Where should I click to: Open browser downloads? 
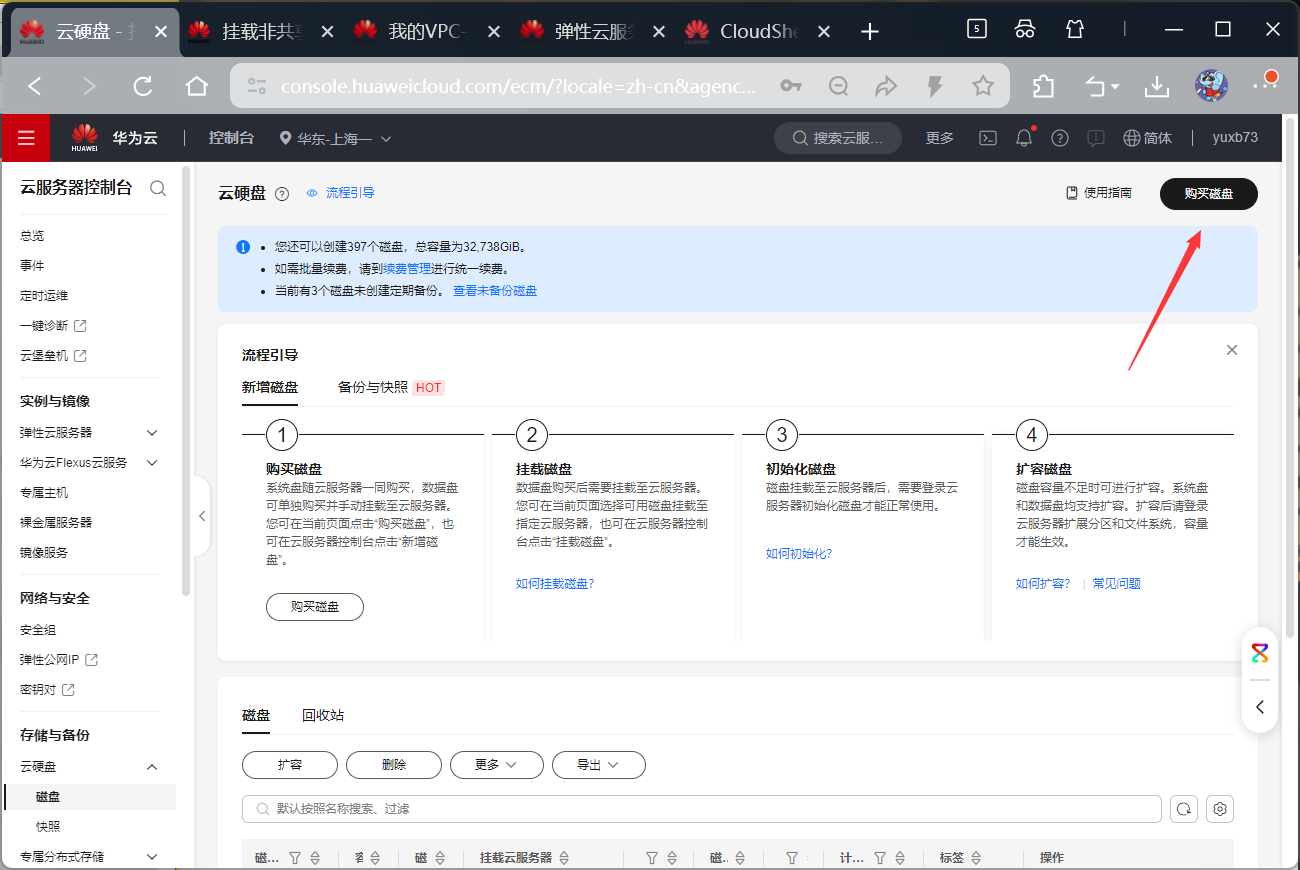(x=1157, y=87)
